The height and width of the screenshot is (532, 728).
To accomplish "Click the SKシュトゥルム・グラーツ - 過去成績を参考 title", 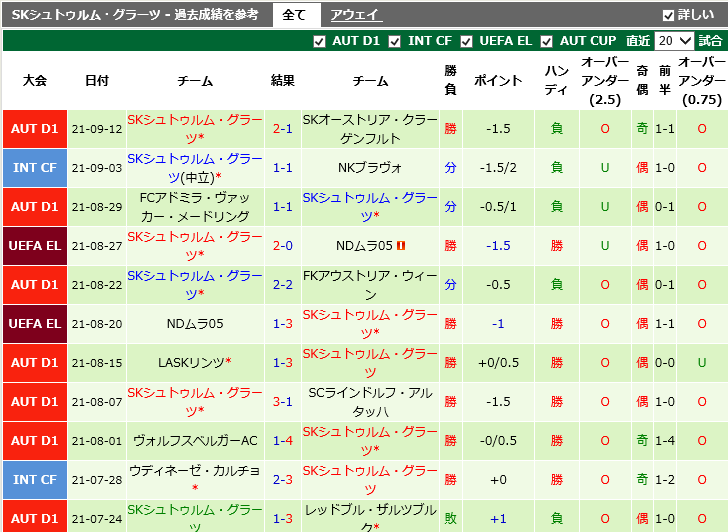I will 135,15.
